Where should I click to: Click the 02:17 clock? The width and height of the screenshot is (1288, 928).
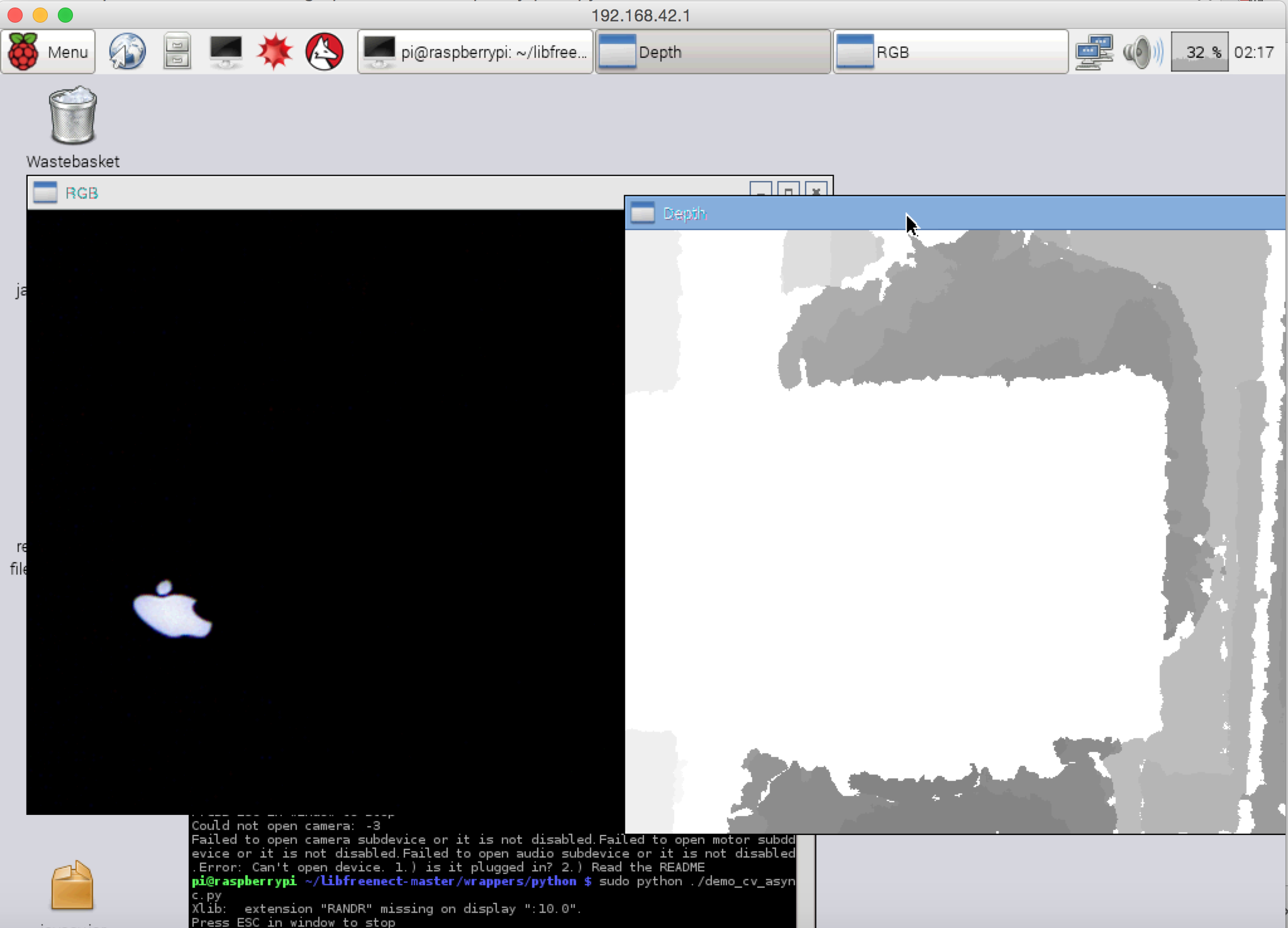[1253, 52]
